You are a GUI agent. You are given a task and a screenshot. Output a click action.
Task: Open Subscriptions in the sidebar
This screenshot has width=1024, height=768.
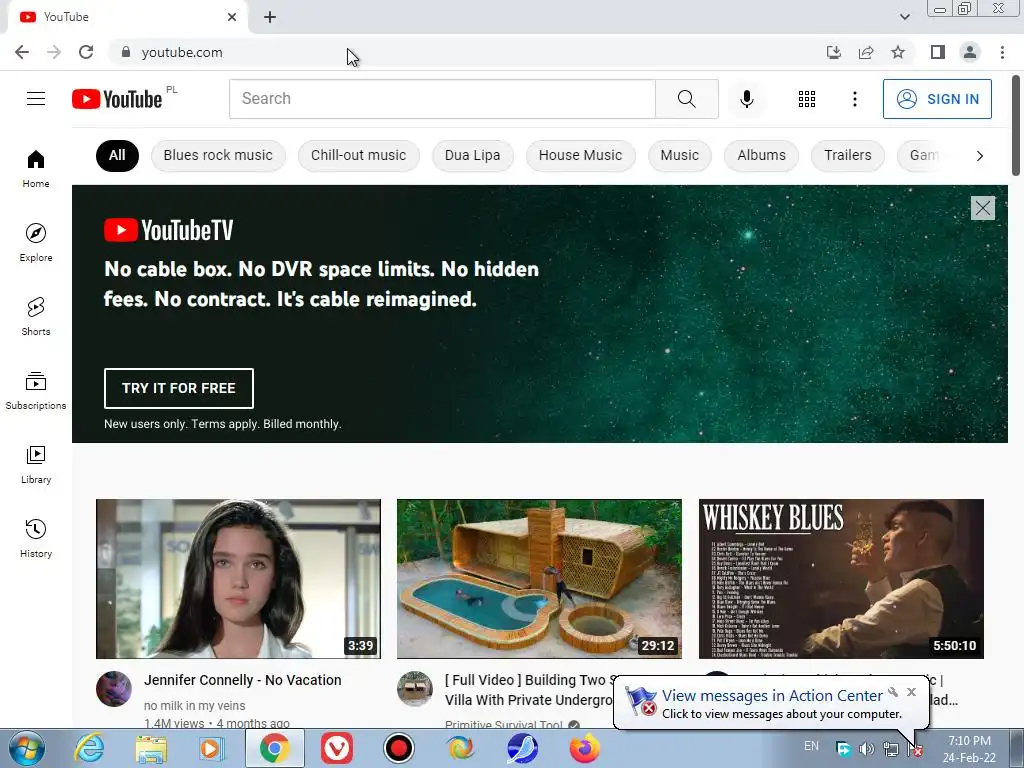coord(36,390)
